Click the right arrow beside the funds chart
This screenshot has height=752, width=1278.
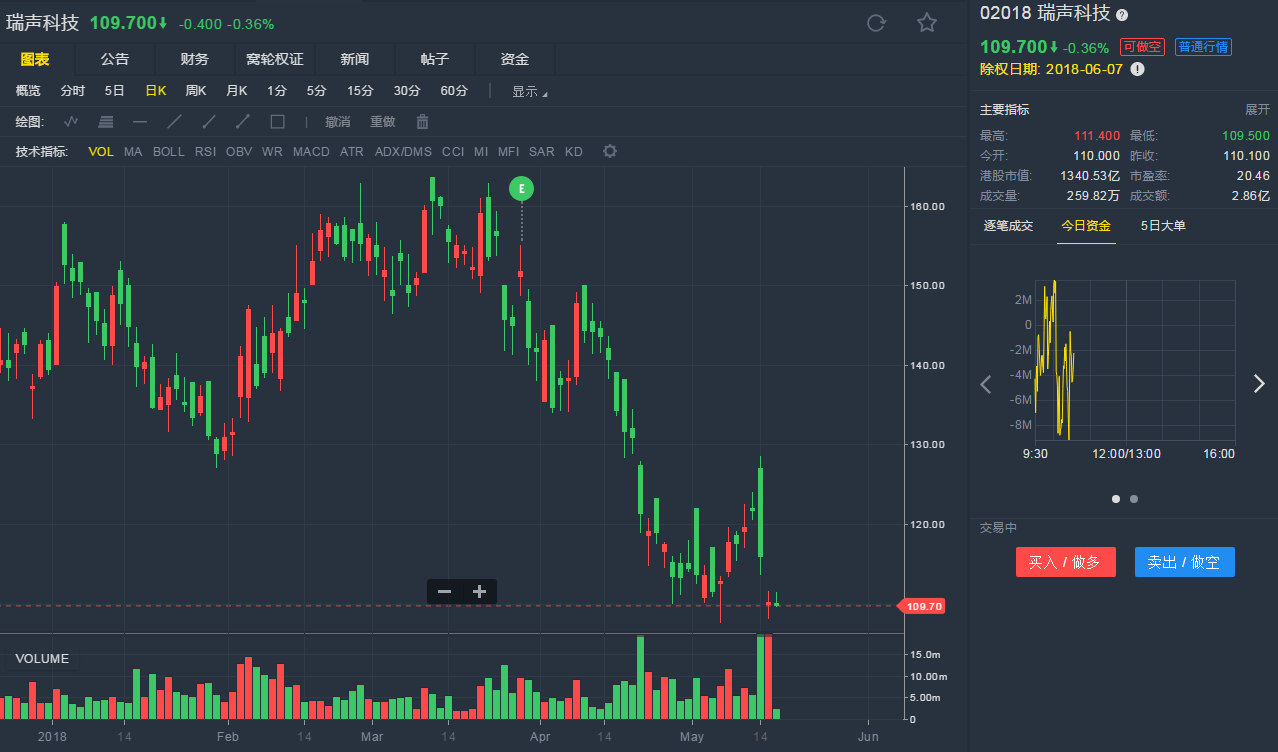click(x=1258, y=383)
